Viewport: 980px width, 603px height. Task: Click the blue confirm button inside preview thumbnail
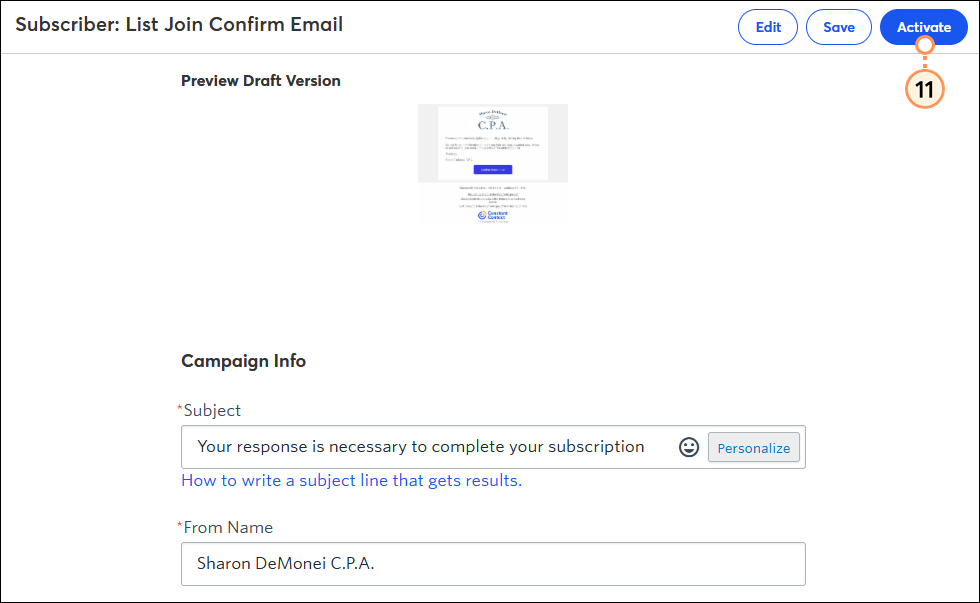(x=493, y=169)
